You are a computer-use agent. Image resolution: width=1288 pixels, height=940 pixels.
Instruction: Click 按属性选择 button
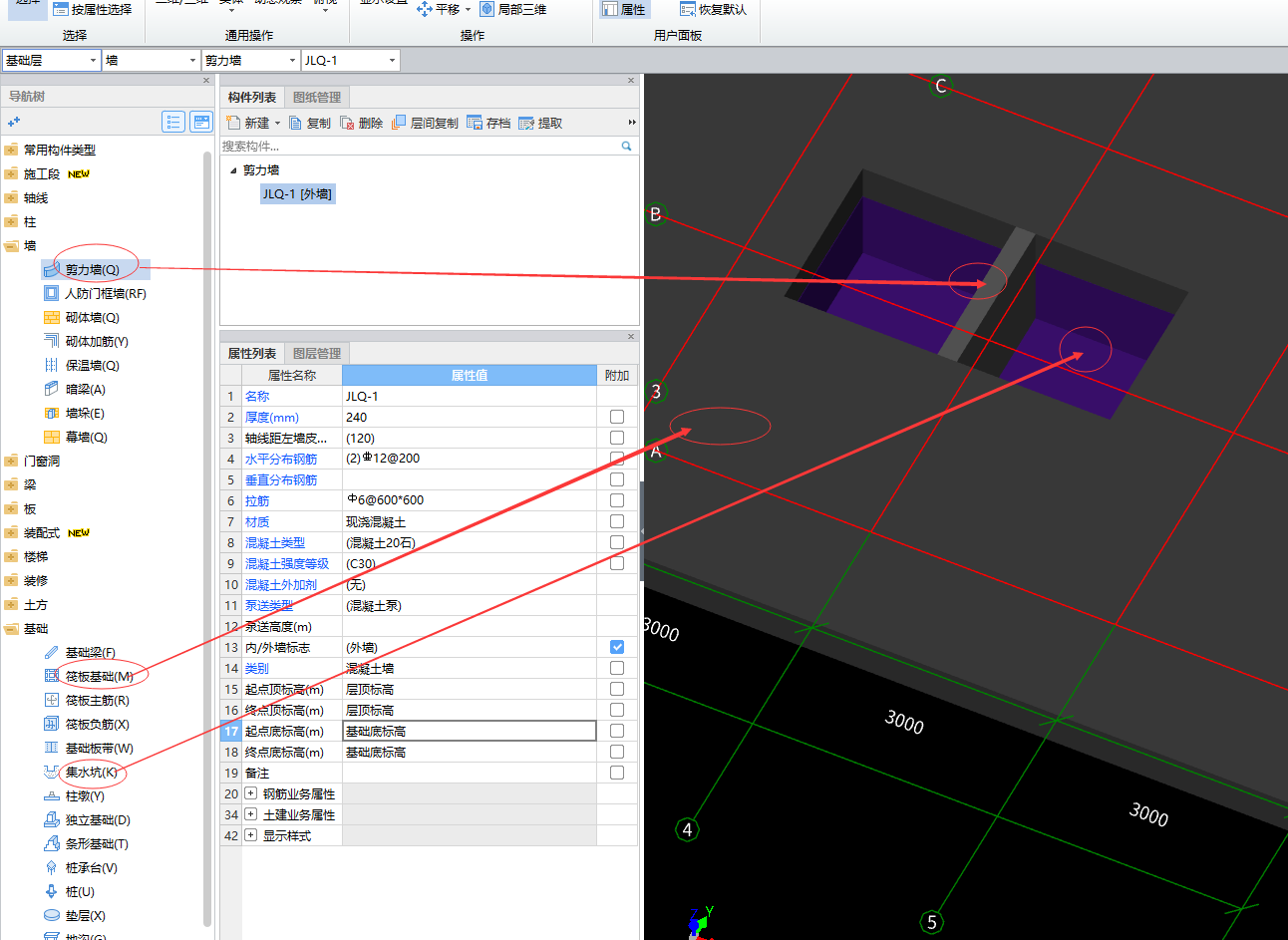[92, 9]
